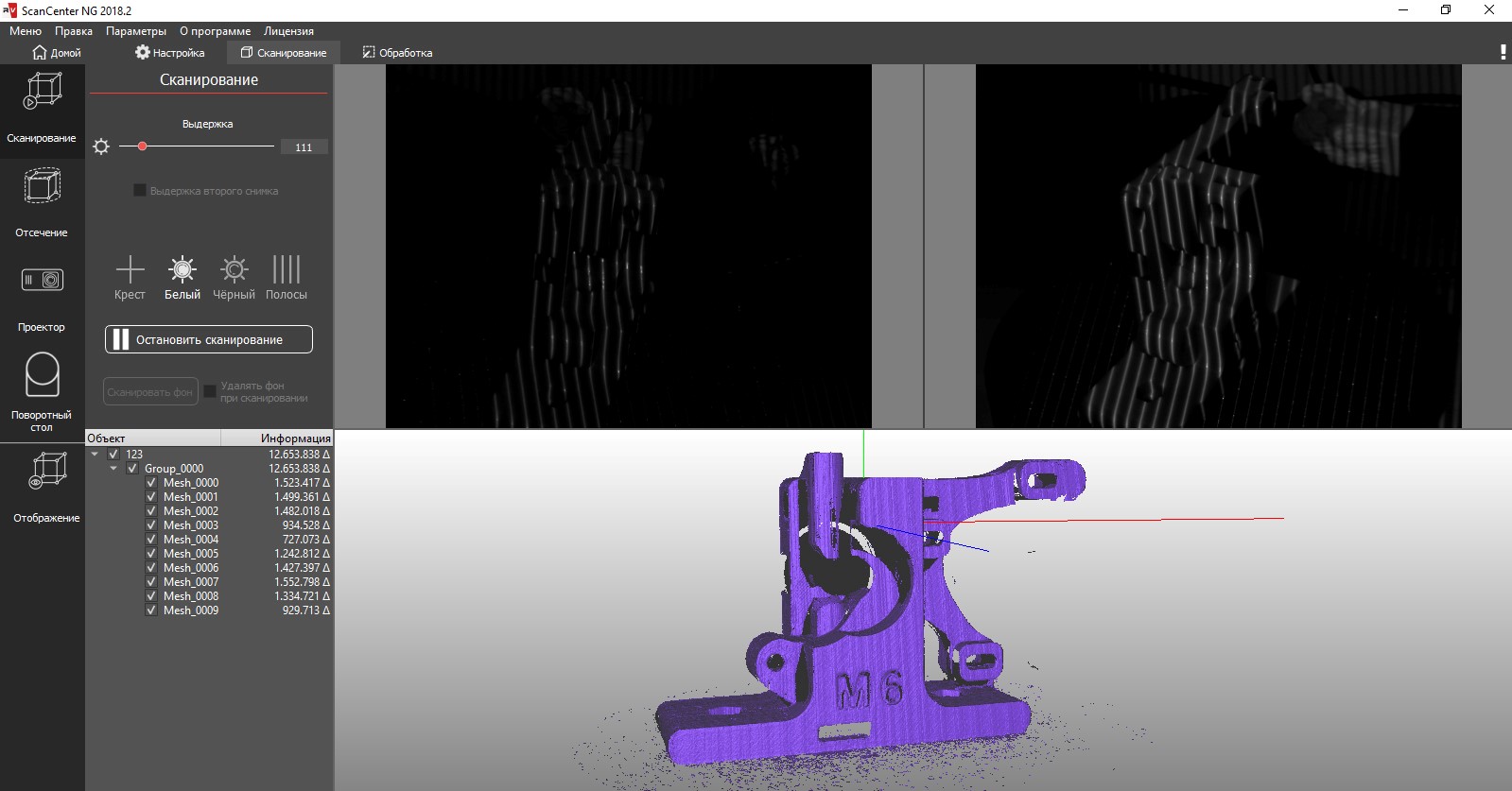Uncheck the Mesh_0003 visibility checkbox
Screen dimensions: 1512x791
[x=151, y=525]
